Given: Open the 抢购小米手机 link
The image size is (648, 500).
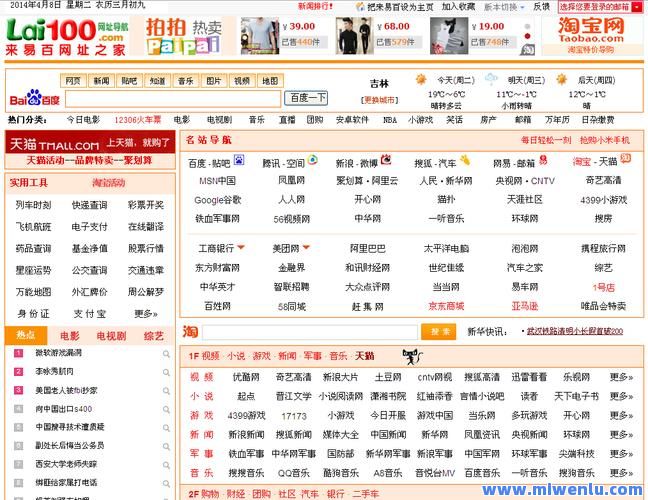Looking at the screenshot, I should coord(605,140).
